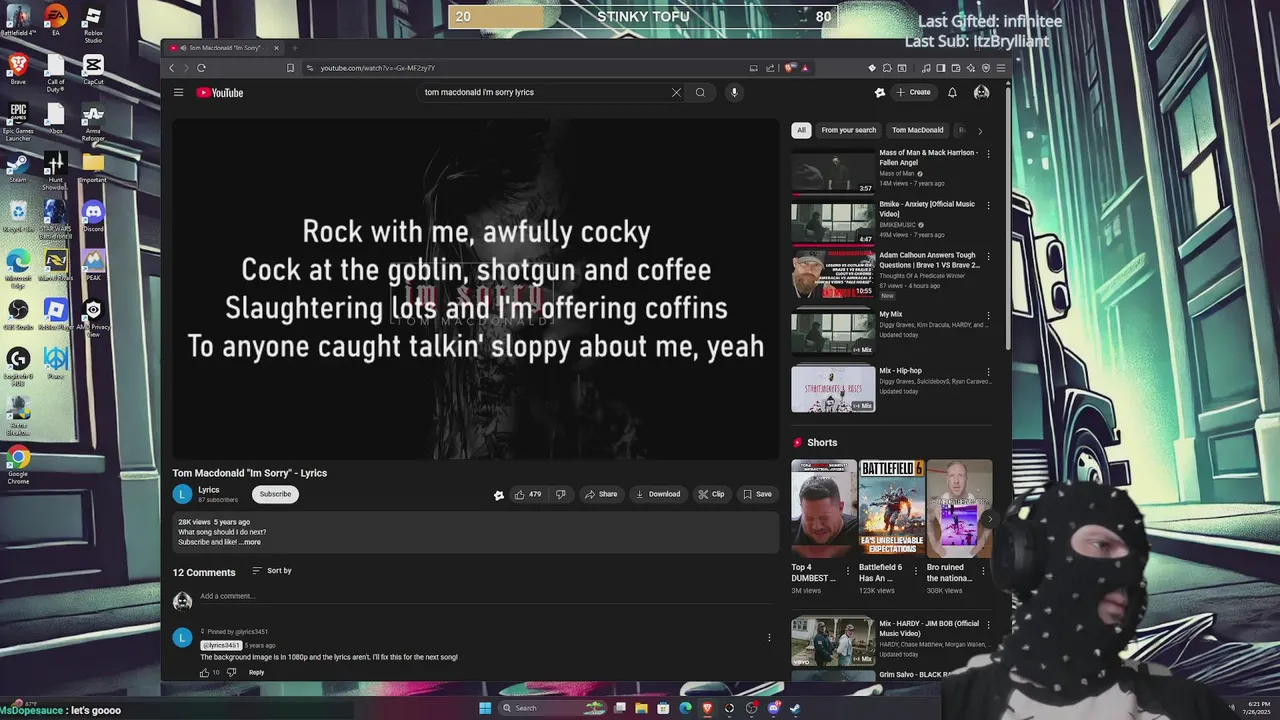Start voice search with the microphone
This screenshot has height=720, width=1280.
(x=734, y=92)
